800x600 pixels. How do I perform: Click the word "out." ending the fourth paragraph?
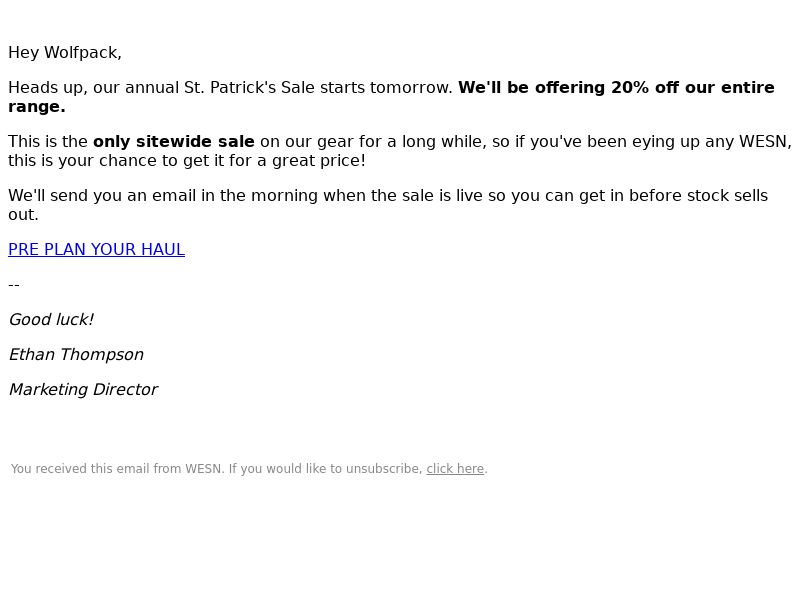click(x=23, y=215)
